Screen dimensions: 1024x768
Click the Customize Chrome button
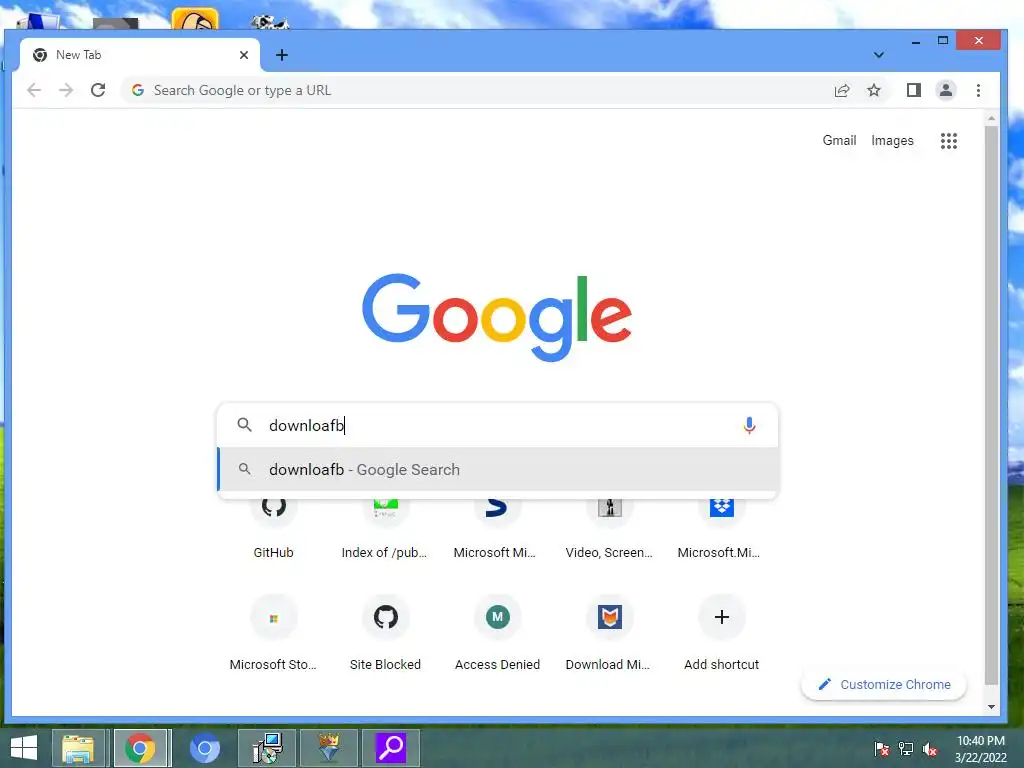[x=884, y=684]
